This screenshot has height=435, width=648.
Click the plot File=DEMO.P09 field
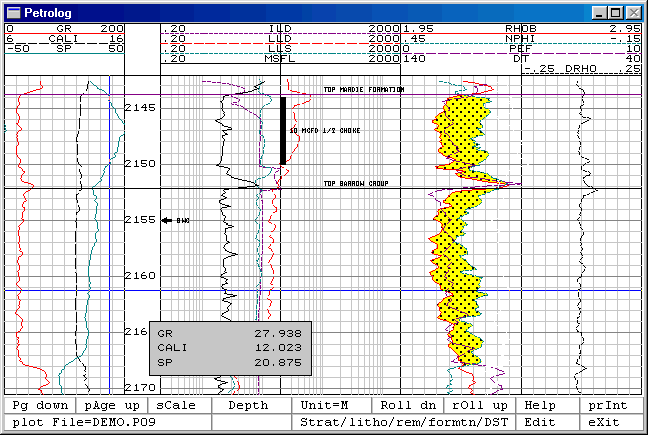coord(108,422)
